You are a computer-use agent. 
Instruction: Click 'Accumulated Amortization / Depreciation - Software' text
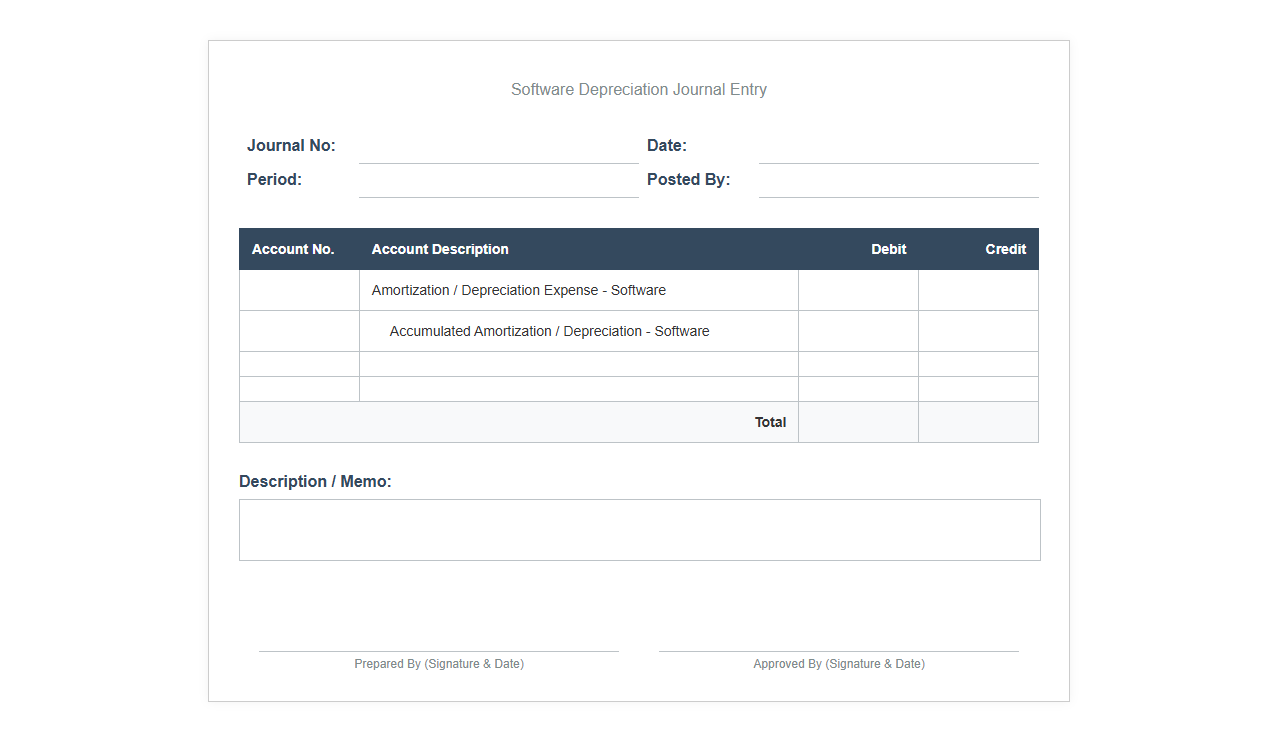pos(549,331)
